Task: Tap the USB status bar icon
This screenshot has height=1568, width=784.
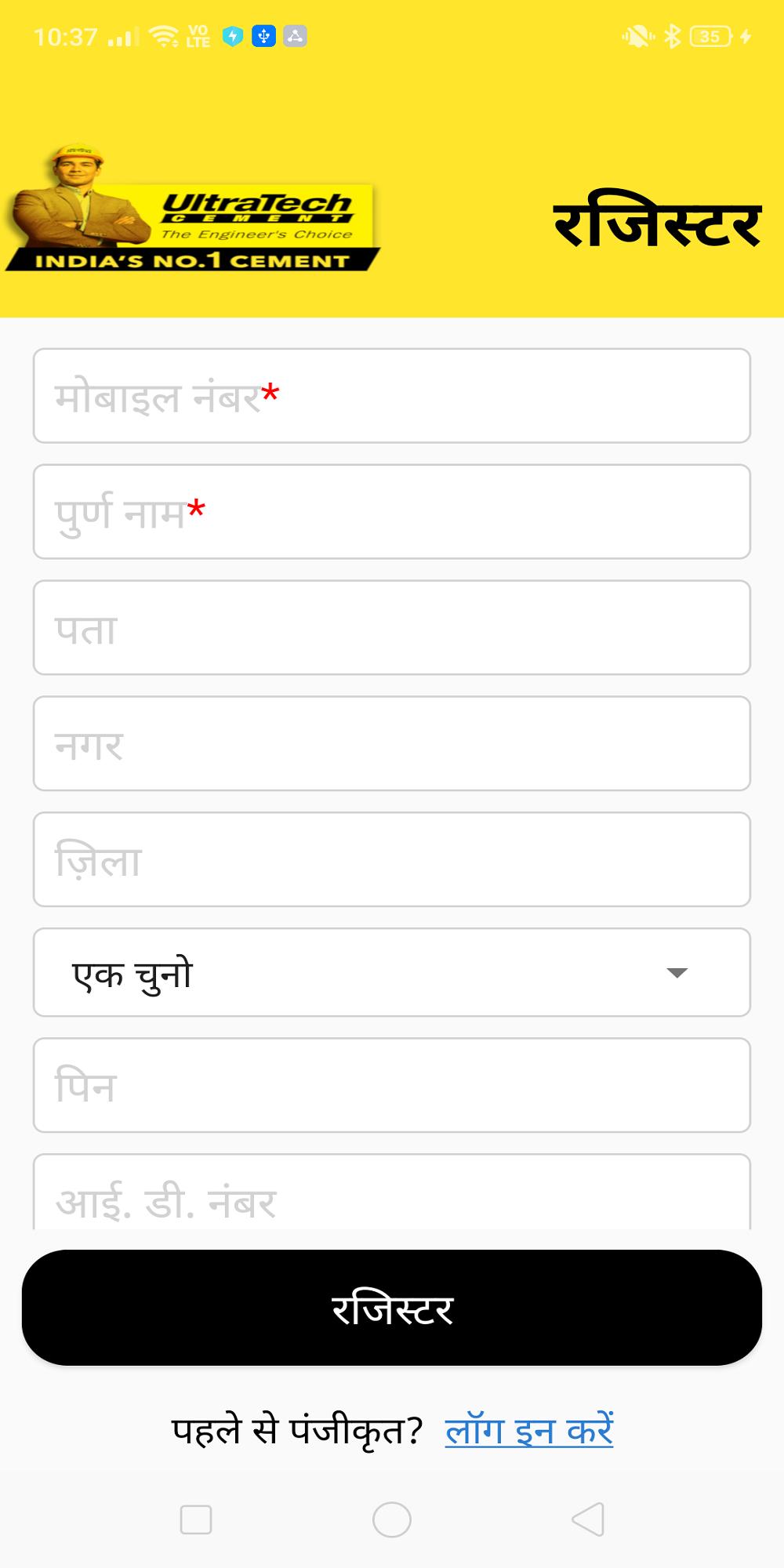Action: click(x=263, y=36)
